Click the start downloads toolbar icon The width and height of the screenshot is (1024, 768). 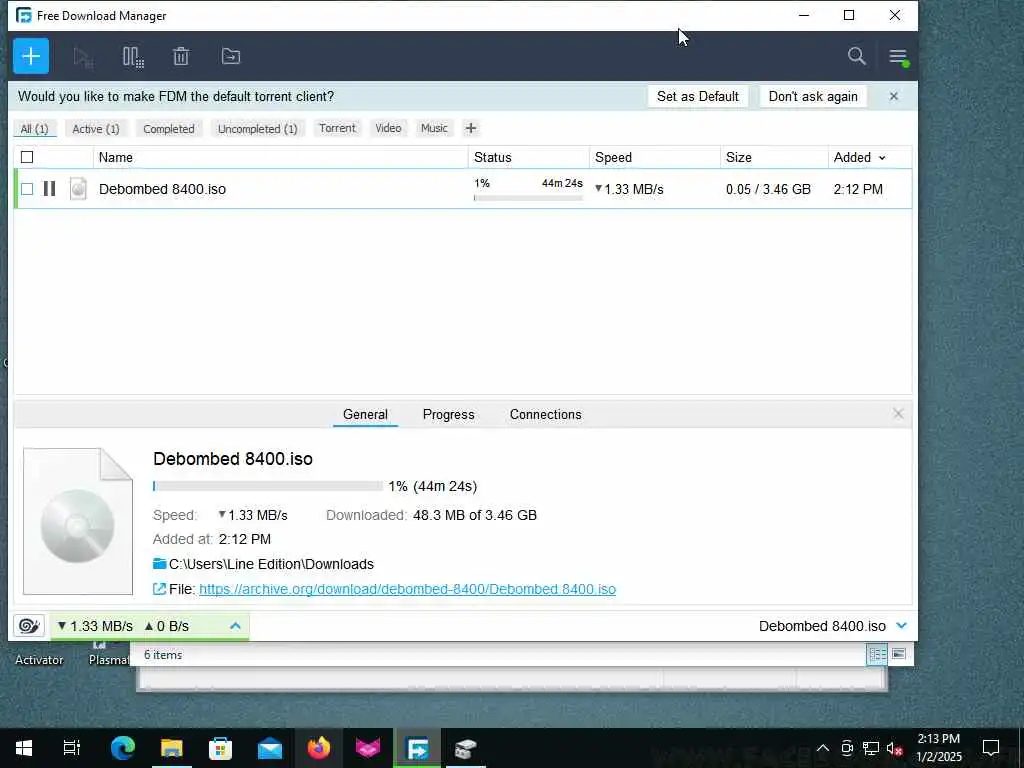84,57
